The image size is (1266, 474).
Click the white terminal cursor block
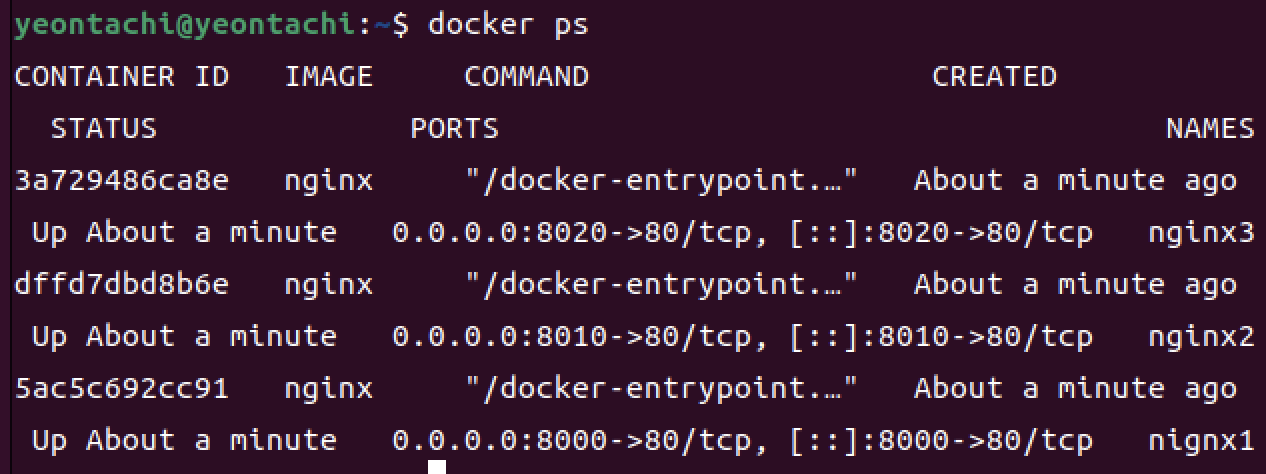(436, 467)
